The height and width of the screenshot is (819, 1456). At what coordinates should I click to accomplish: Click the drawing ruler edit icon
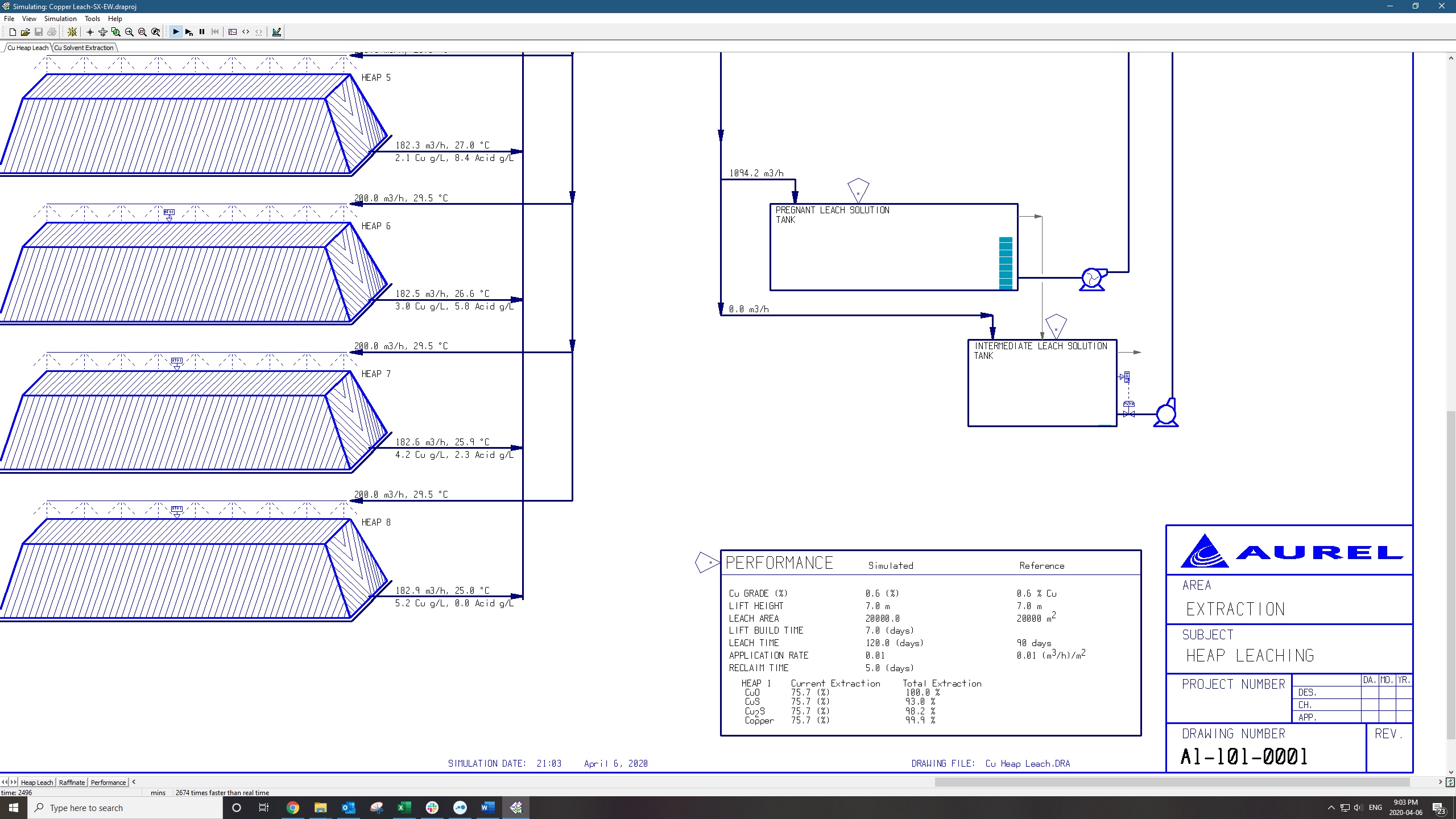(276, 32)
